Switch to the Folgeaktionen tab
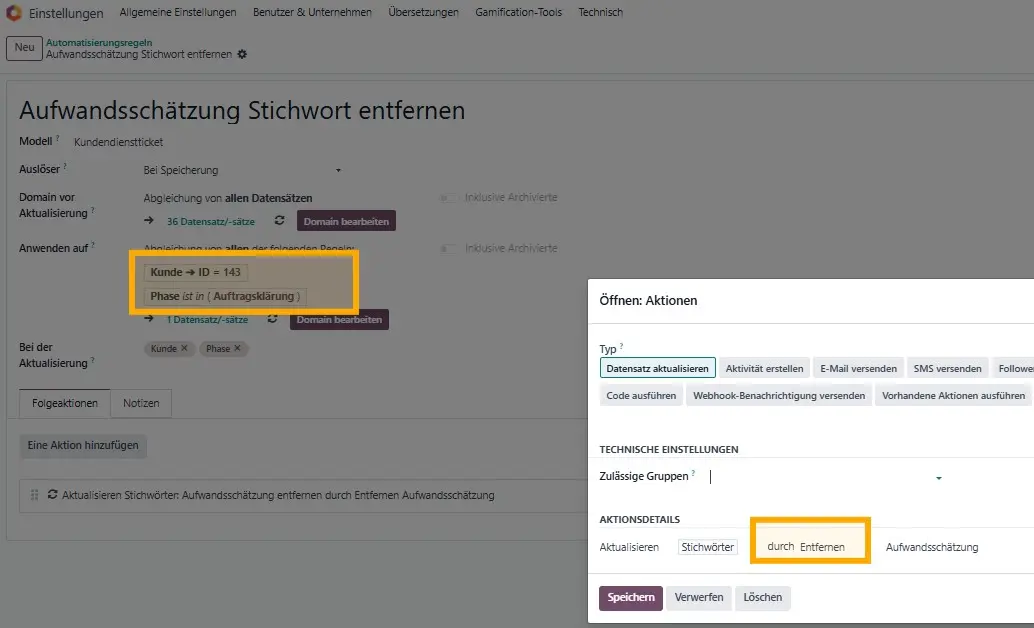 click(x=65, y=403)
